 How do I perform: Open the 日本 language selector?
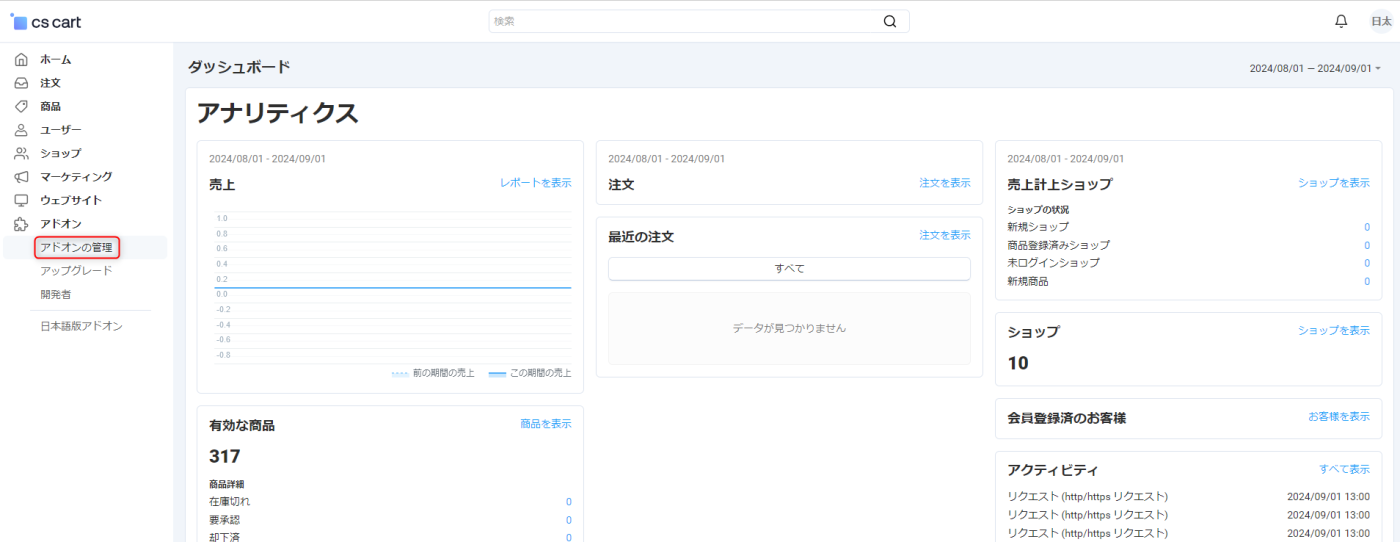click(1381, 21)
